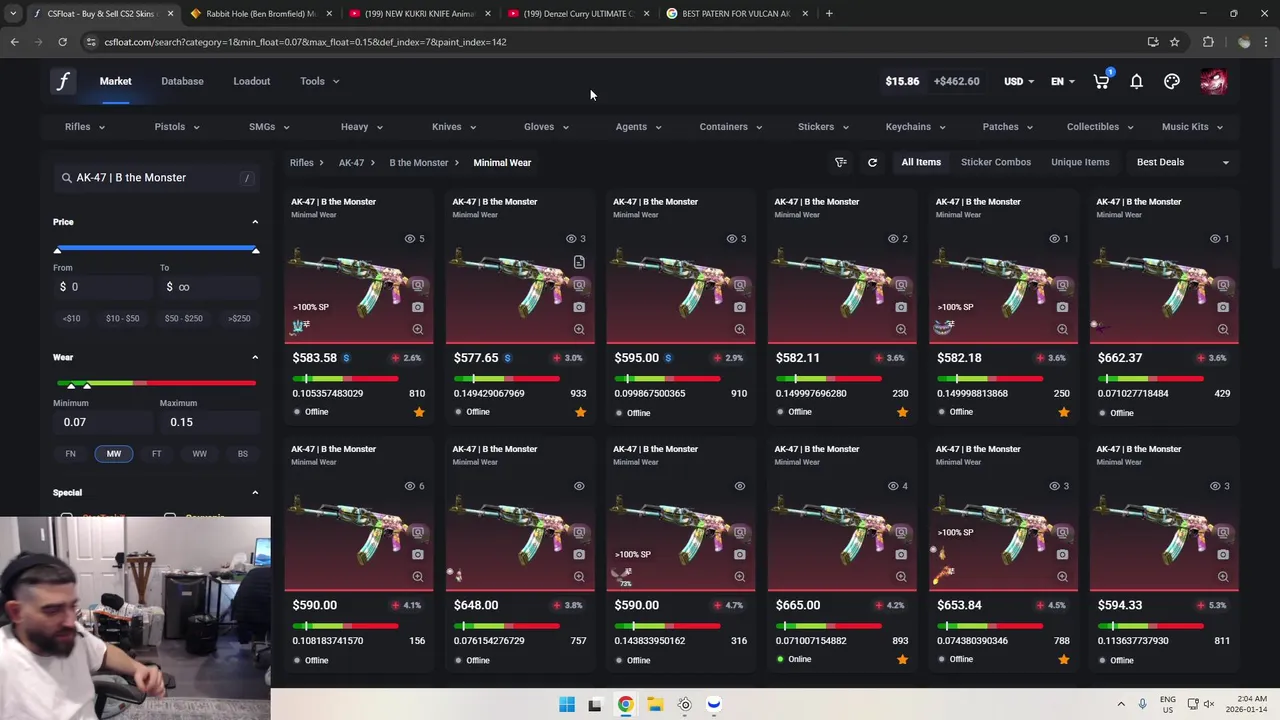
Task: Select the $50 - $250 price preset
Action: [183, 318]
